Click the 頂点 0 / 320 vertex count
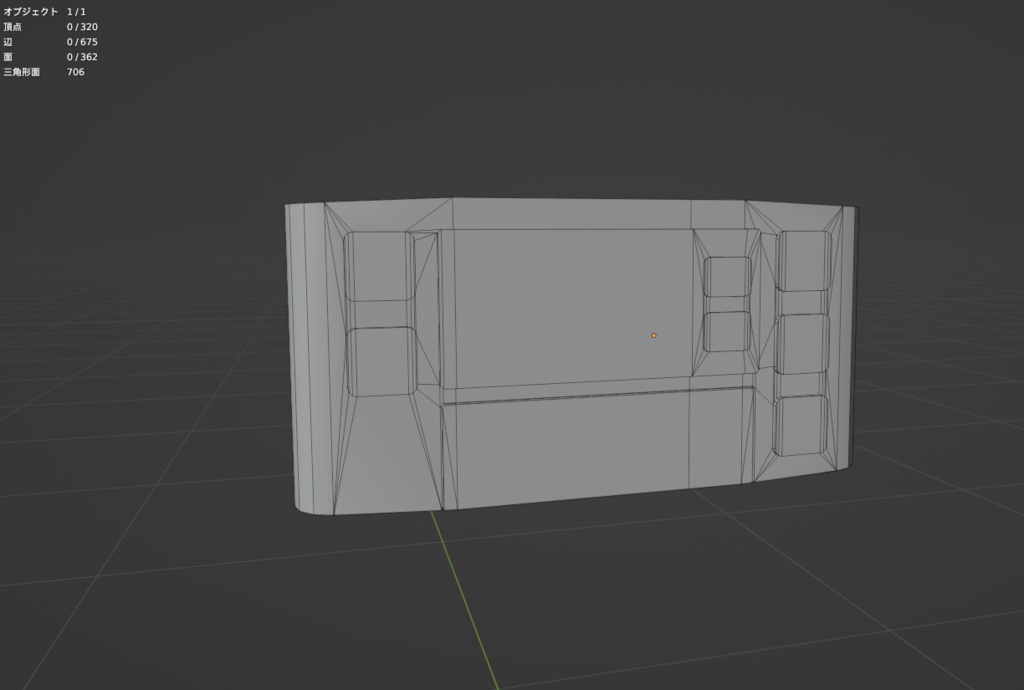The image size is (1024, 690). point(50,27)
